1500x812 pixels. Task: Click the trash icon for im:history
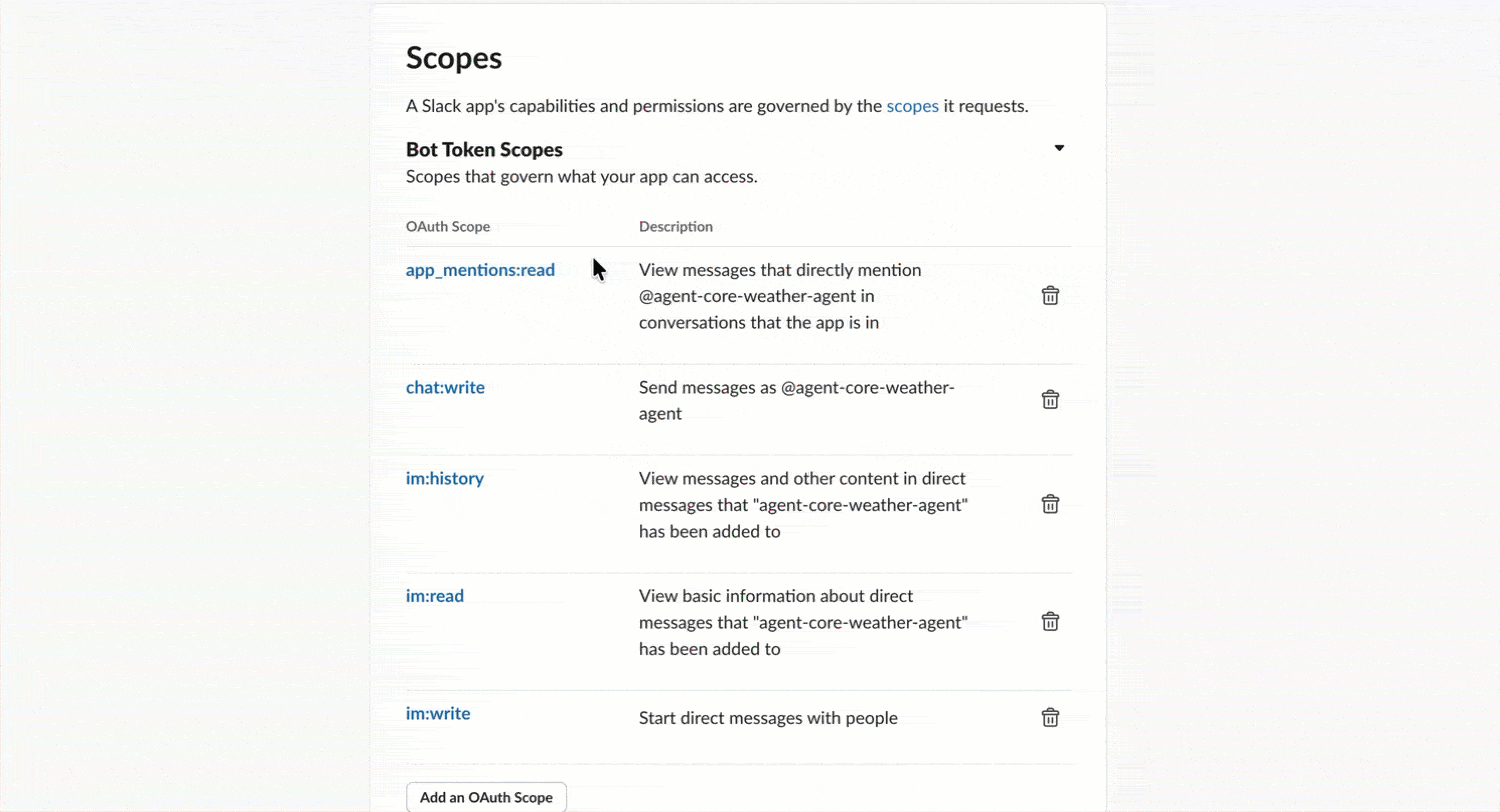[1050, 504]
